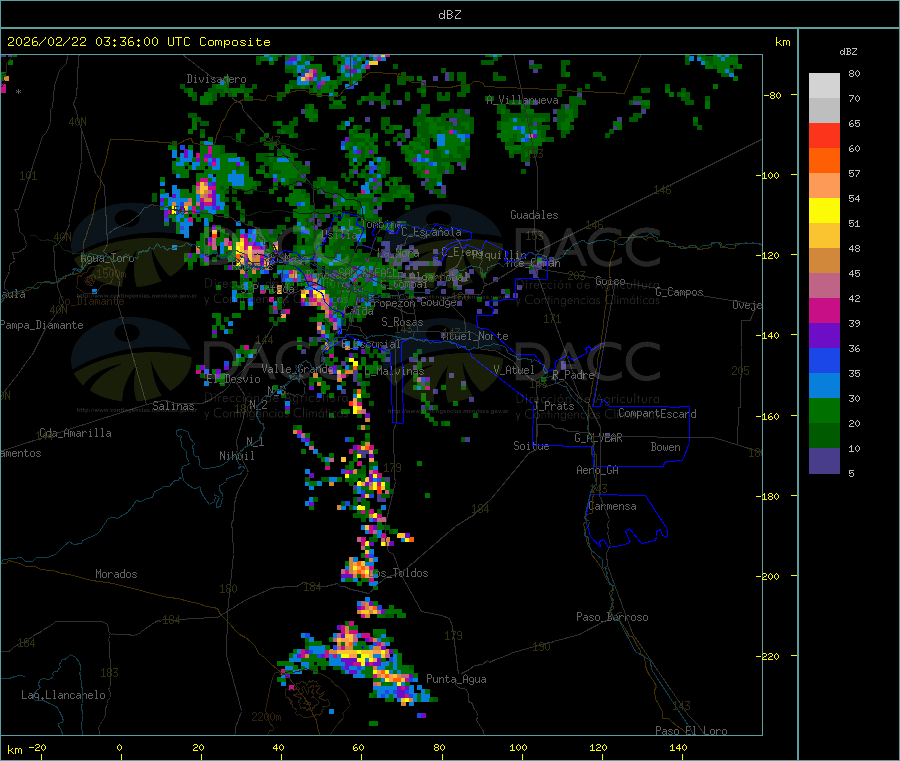Select the 'Salinas' place label
Viewport: 900px width, 761px height.
tap(173, 406)
